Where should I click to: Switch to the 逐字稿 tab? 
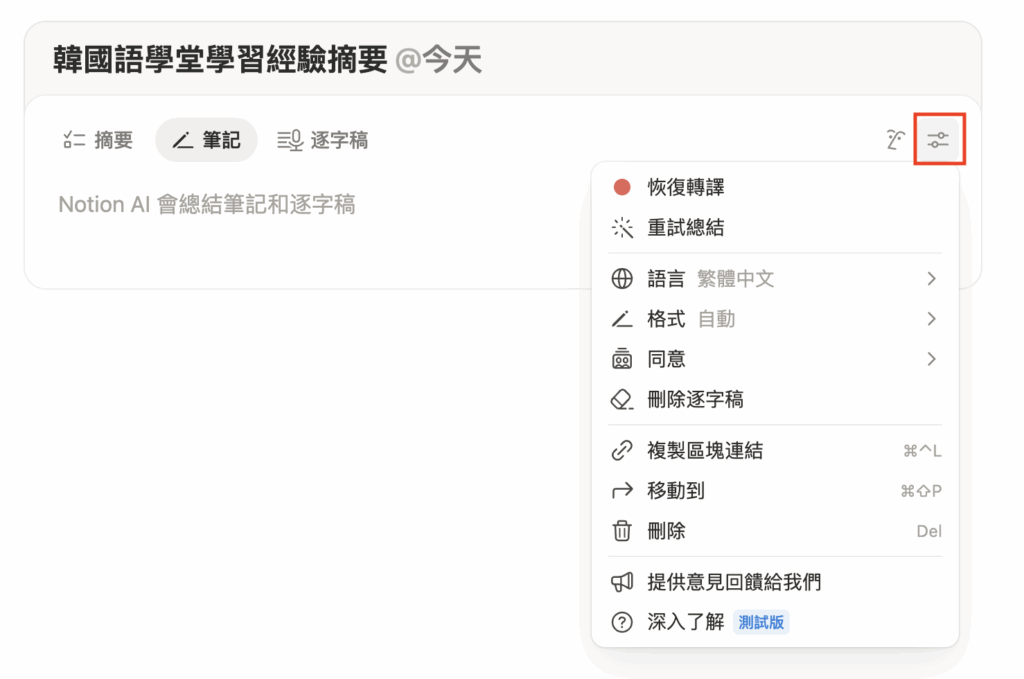[323, 141]
